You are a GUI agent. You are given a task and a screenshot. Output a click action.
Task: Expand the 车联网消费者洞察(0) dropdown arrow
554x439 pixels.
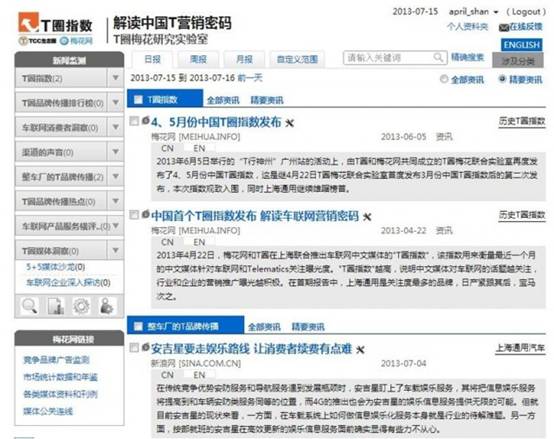[116, 127]
